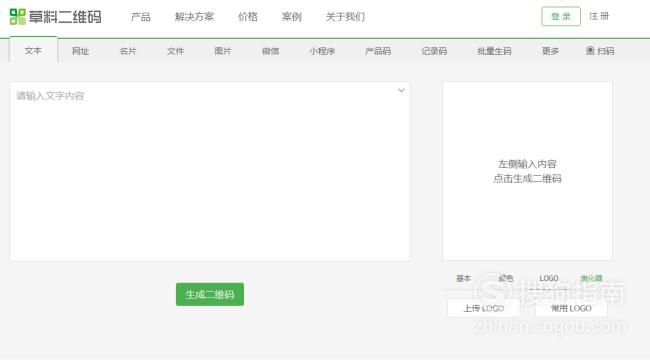Click the 注册 link
Screen dimensions: 650x360
599,16
